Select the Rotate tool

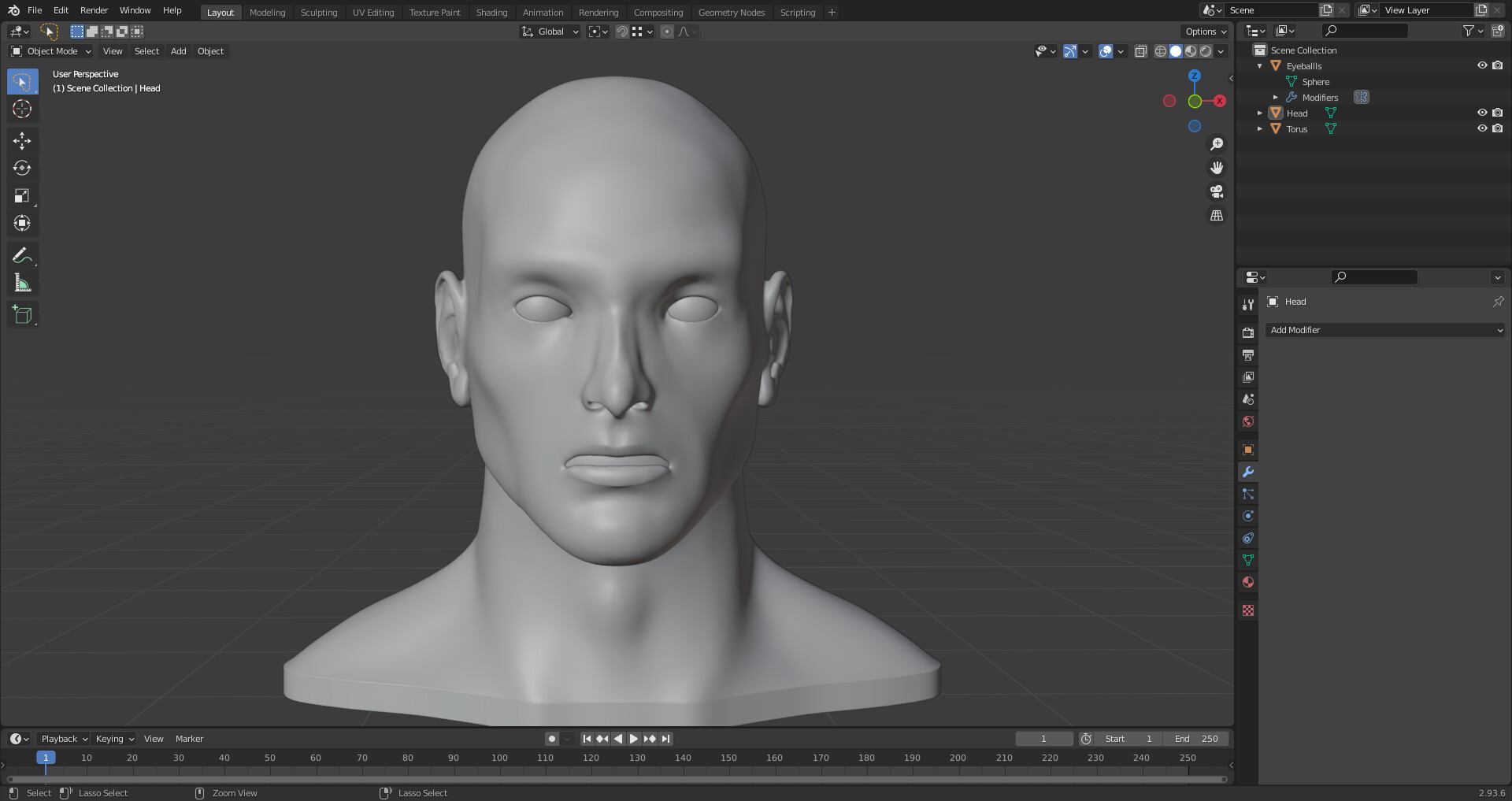[22, 168]
